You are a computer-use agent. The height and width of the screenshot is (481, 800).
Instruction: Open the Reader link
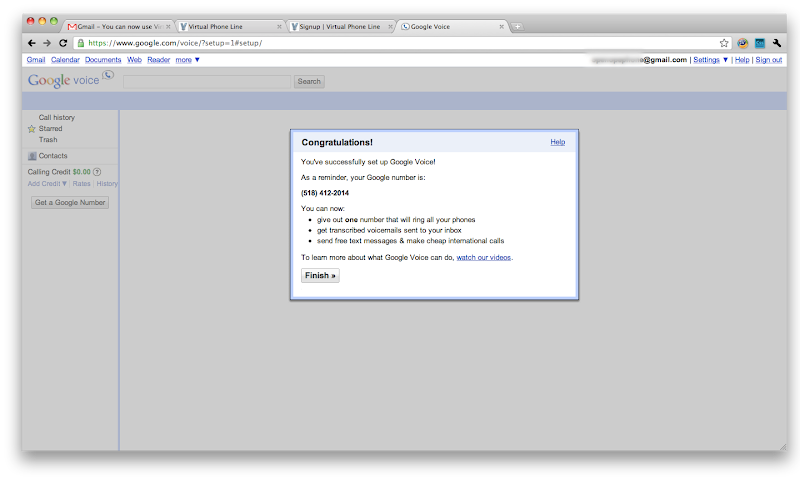point(159,60)
